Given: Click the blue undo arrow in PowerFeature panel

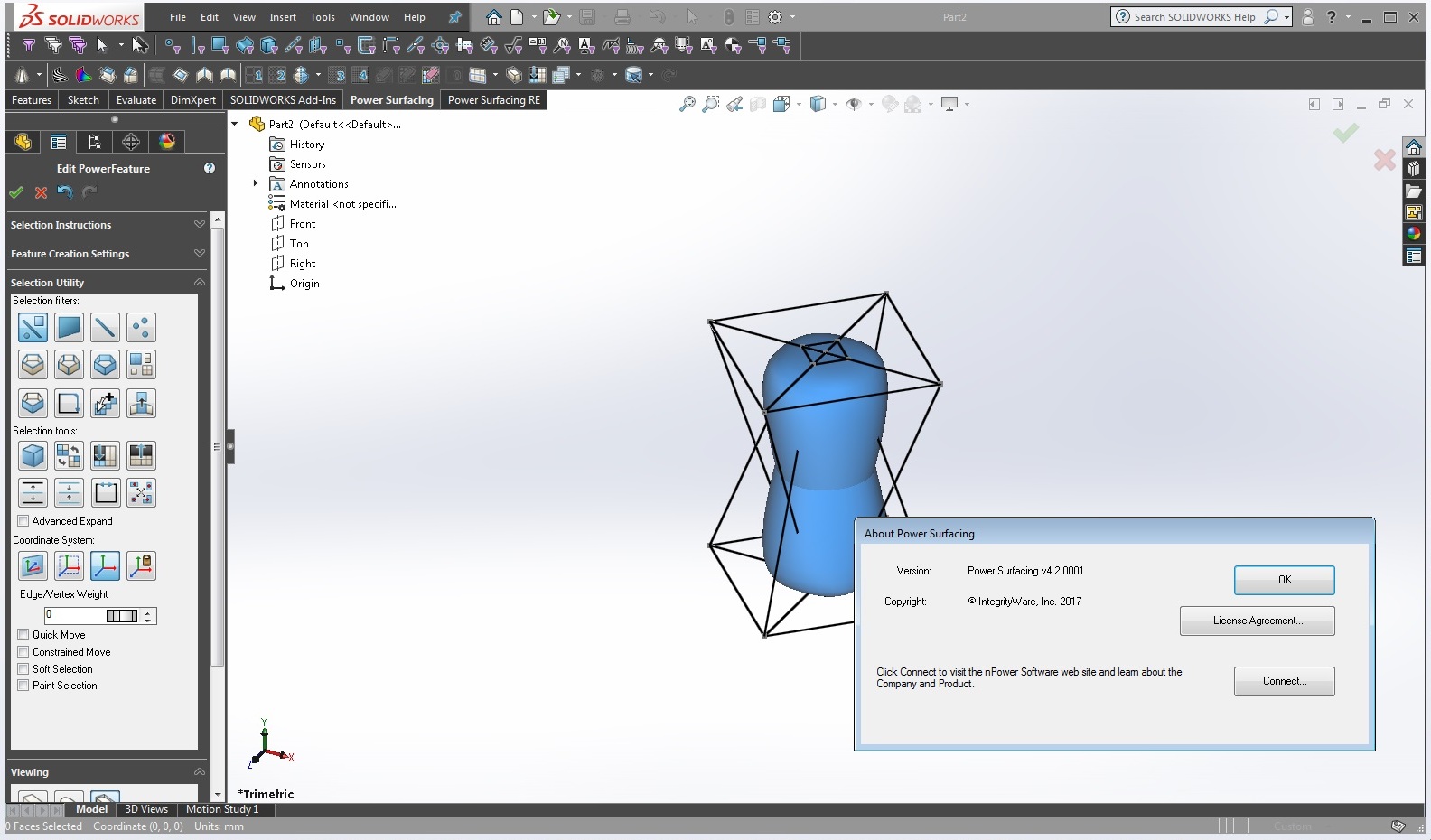Looking at the screenshot, I should point(65,191).
